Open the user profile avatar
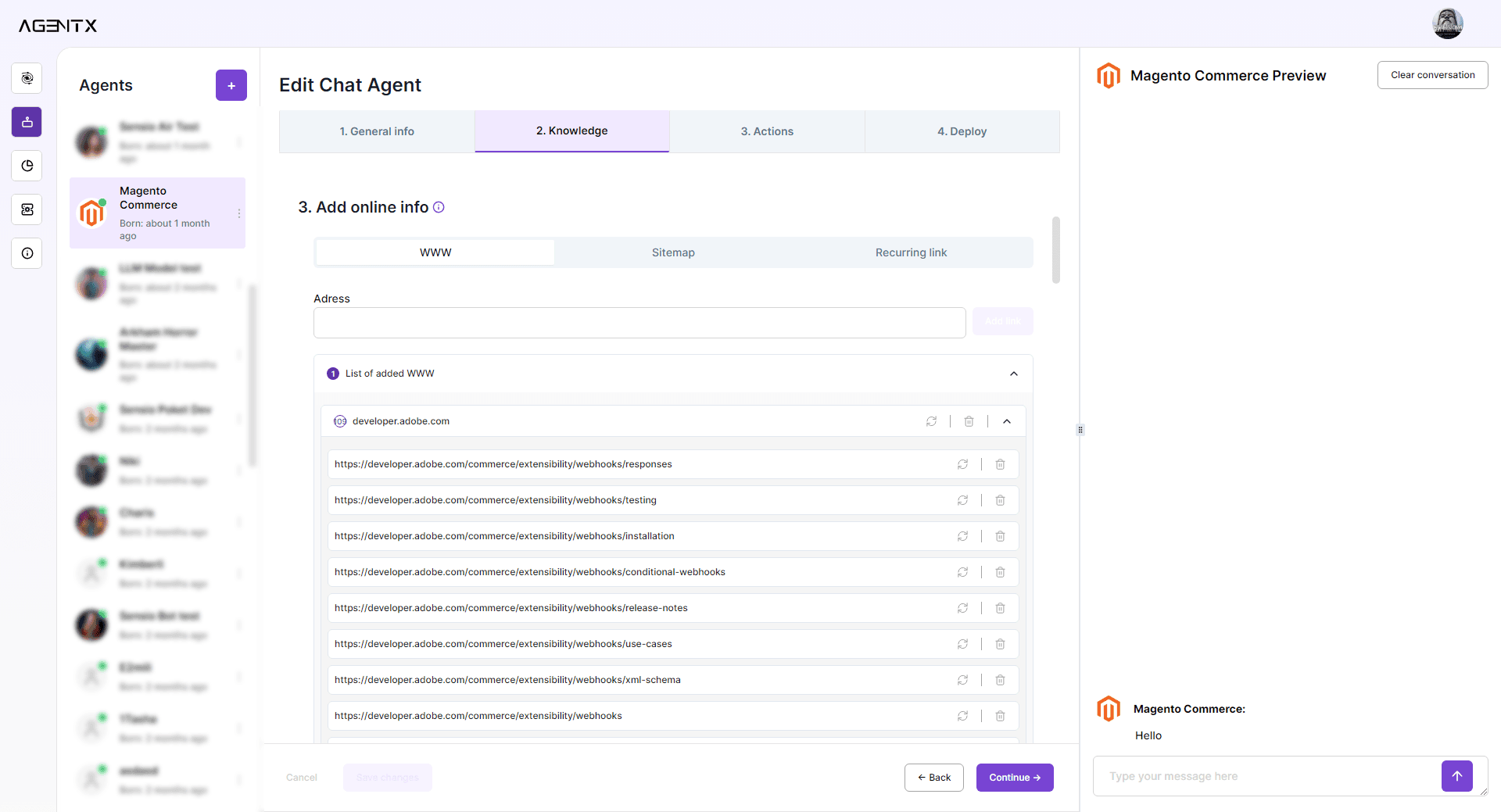Screen dimensions: 1501x812 pos(1447,23)
